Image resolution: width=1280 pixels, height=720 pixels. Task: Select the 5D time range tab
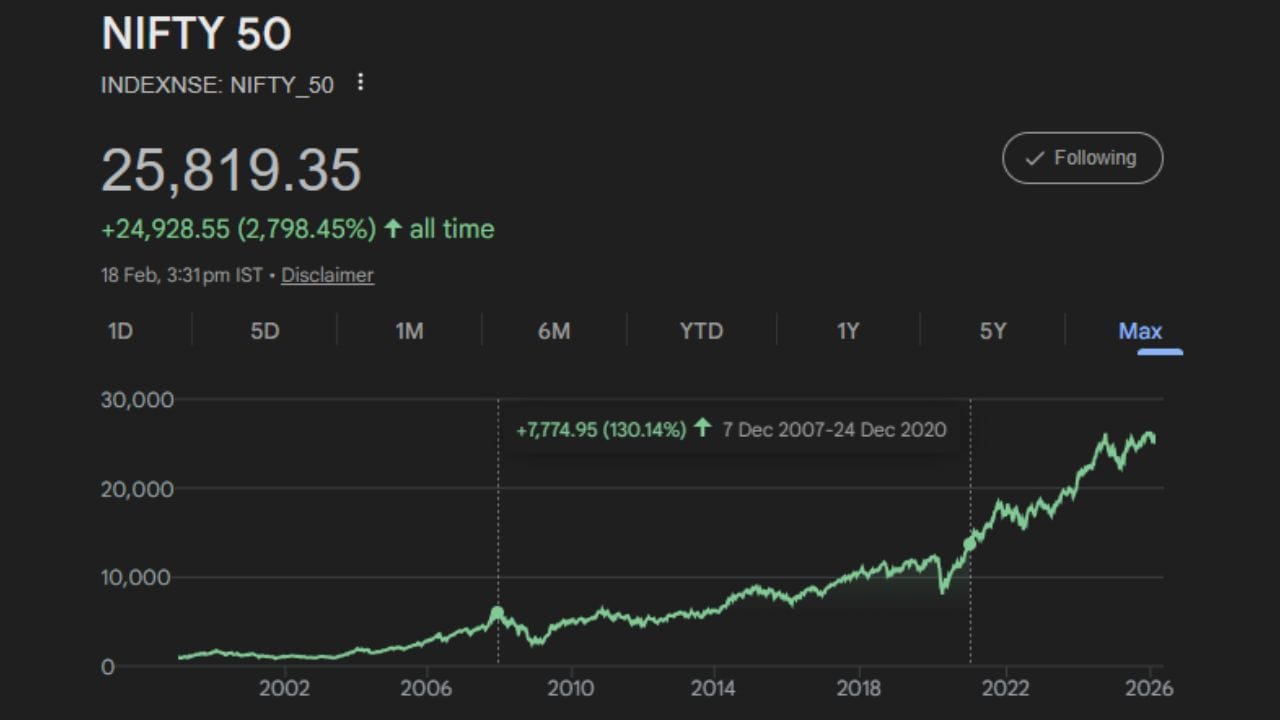click(264, 331)
